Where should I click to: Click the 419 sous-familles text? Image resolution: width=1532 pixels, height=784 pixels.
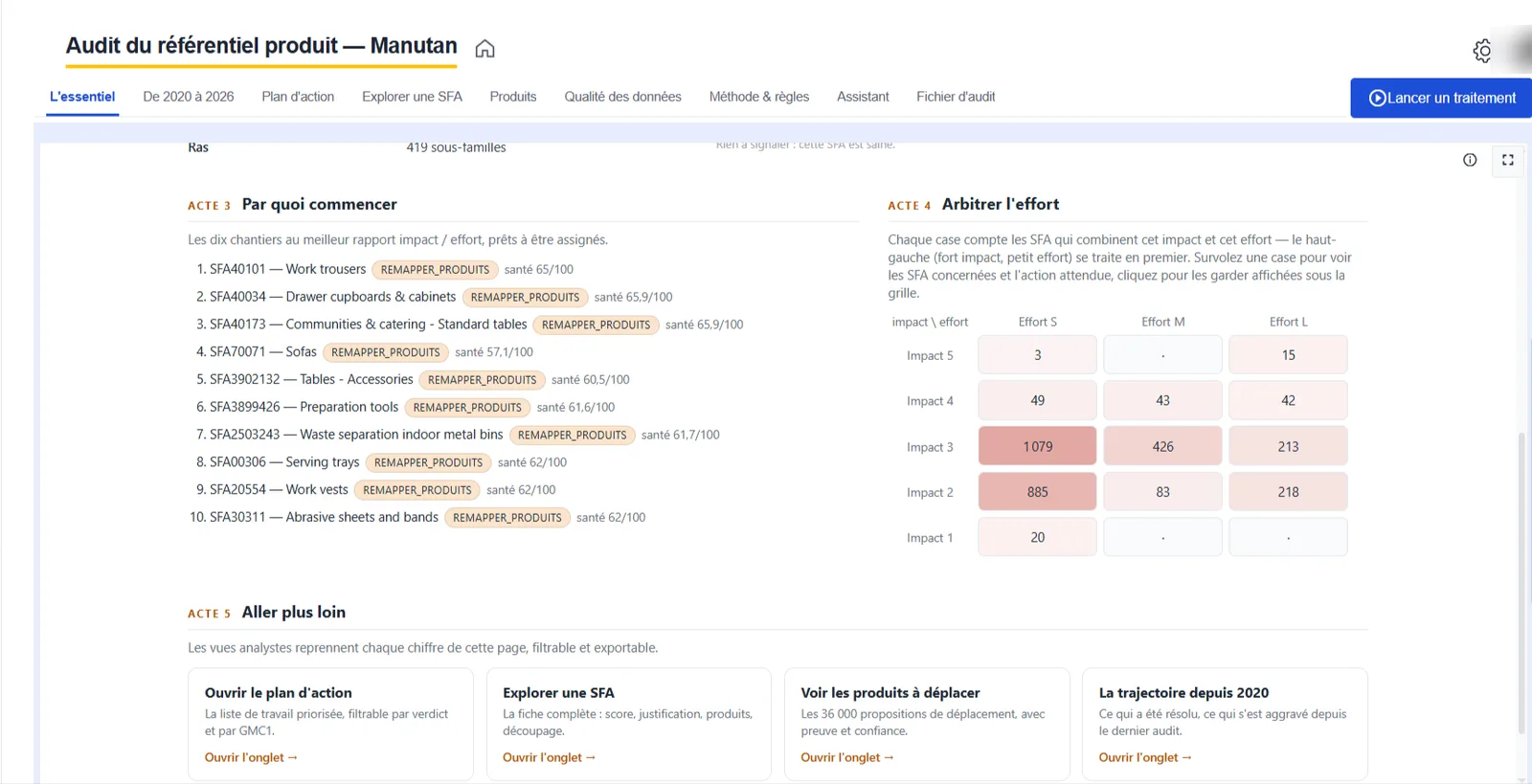click(x=456, y=147)
